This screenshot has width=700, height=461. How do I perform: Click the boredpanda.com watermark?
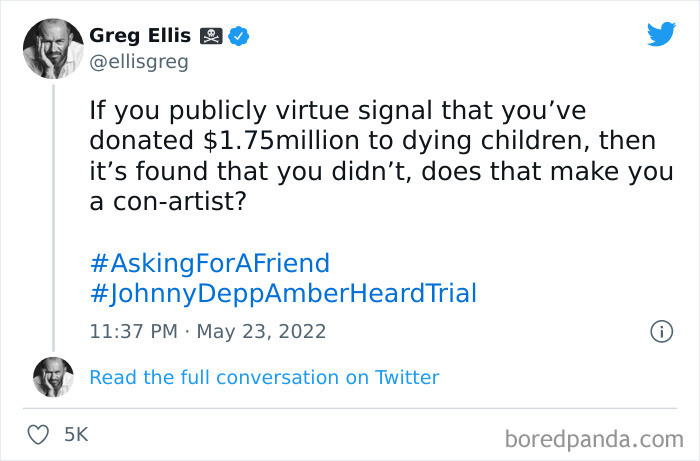tap(592, 438)
